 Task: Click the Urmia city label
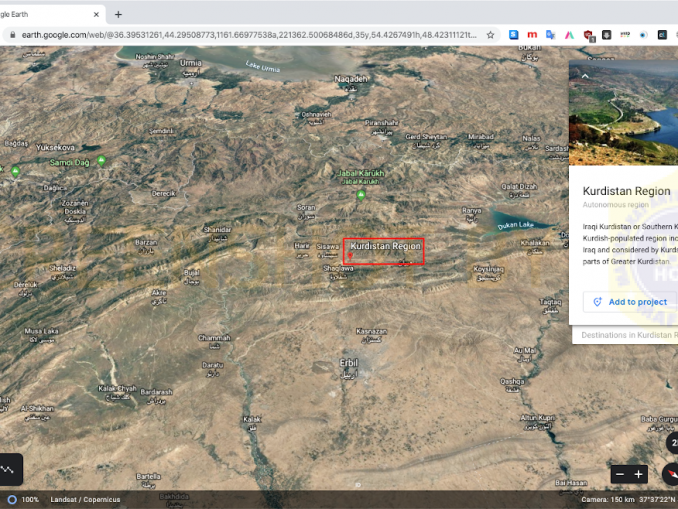(x=191, y=63)
